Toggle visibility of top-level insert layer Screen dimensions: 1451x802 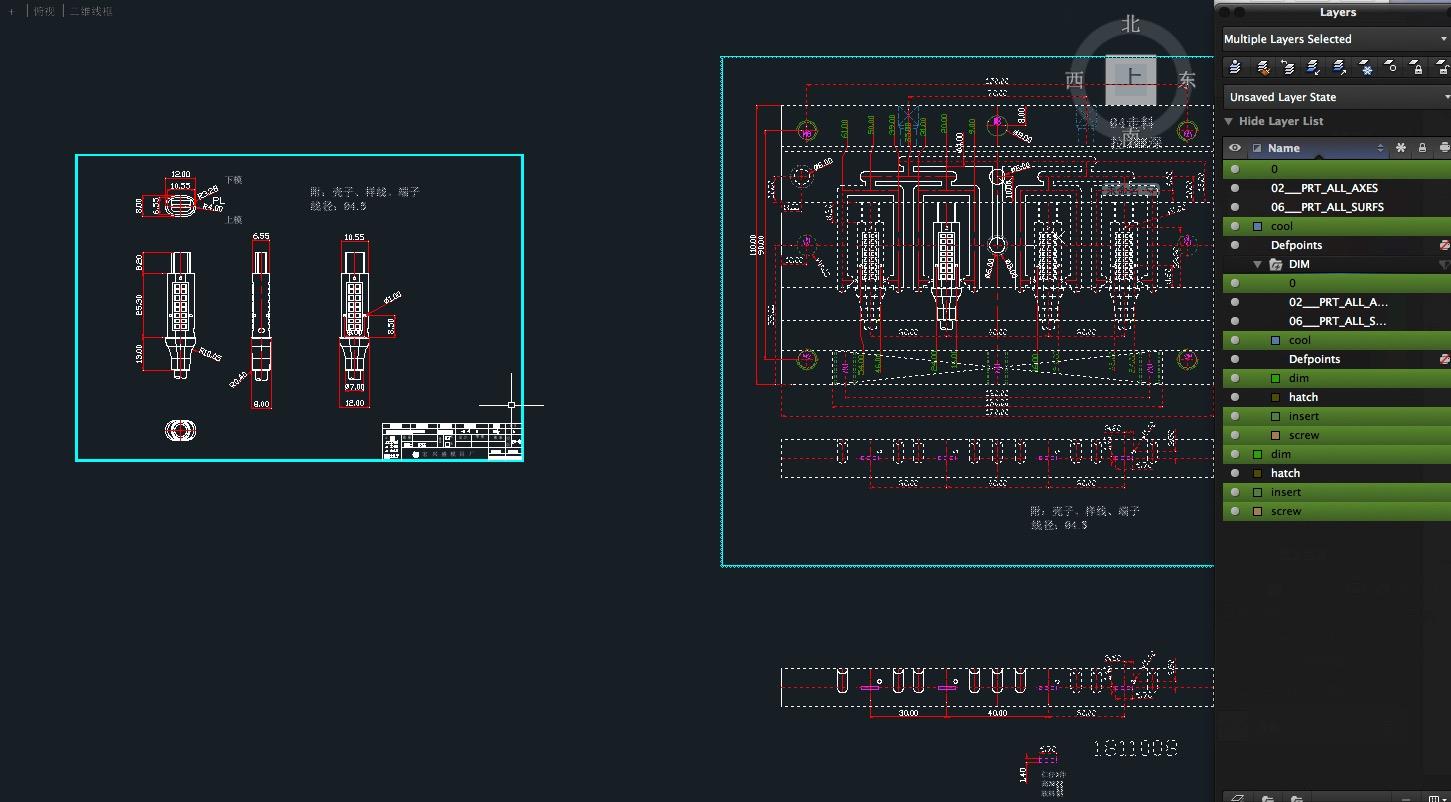(1235, 492)
